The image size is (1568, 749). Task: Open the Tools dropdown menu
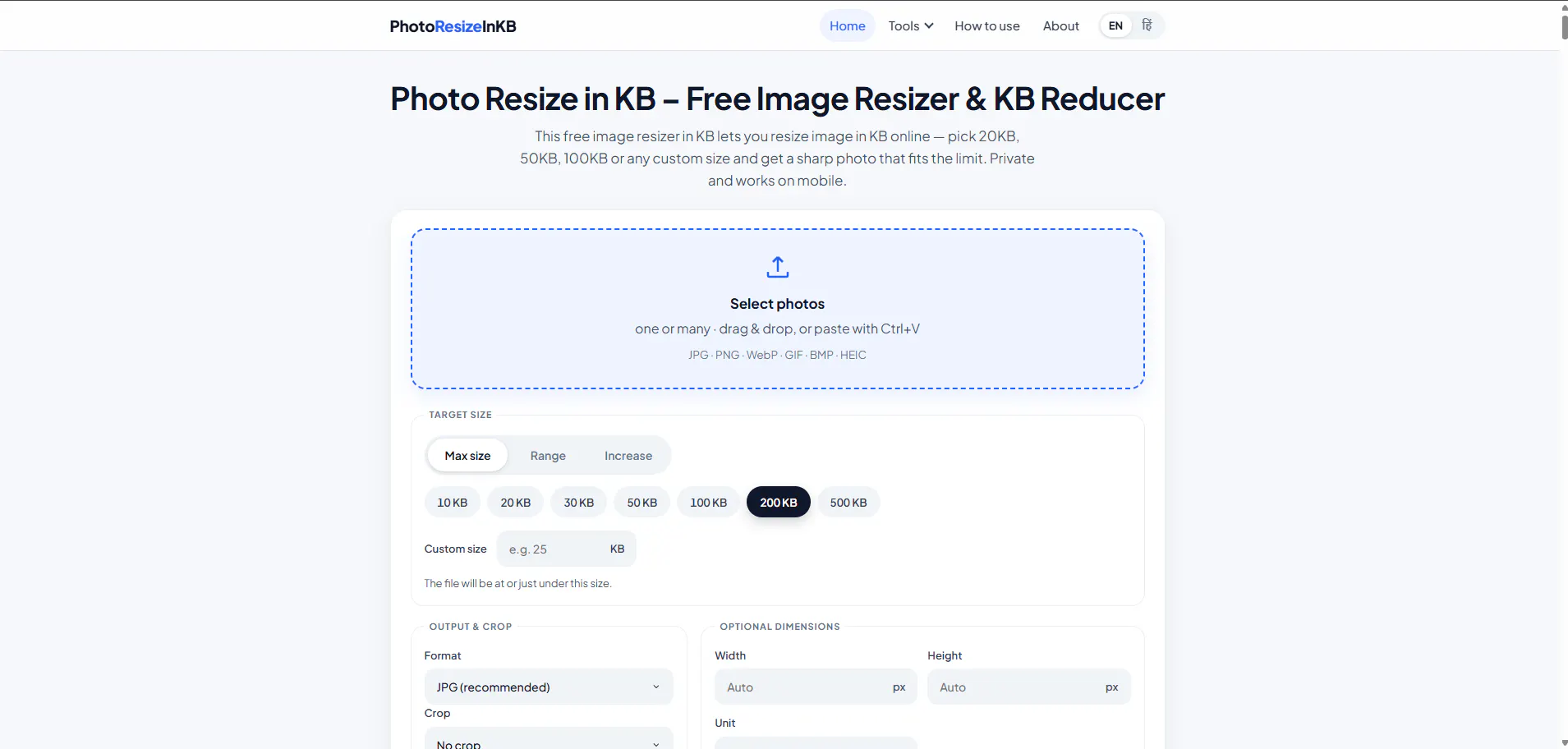[x=910, y=25]
